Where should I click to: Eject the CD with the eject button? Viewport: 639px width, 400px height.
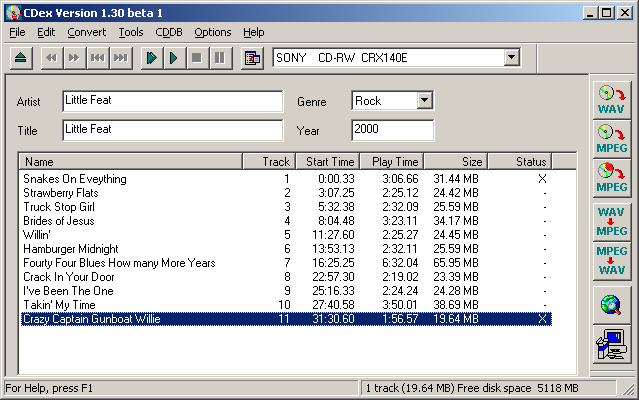click(x=21, y=58)
